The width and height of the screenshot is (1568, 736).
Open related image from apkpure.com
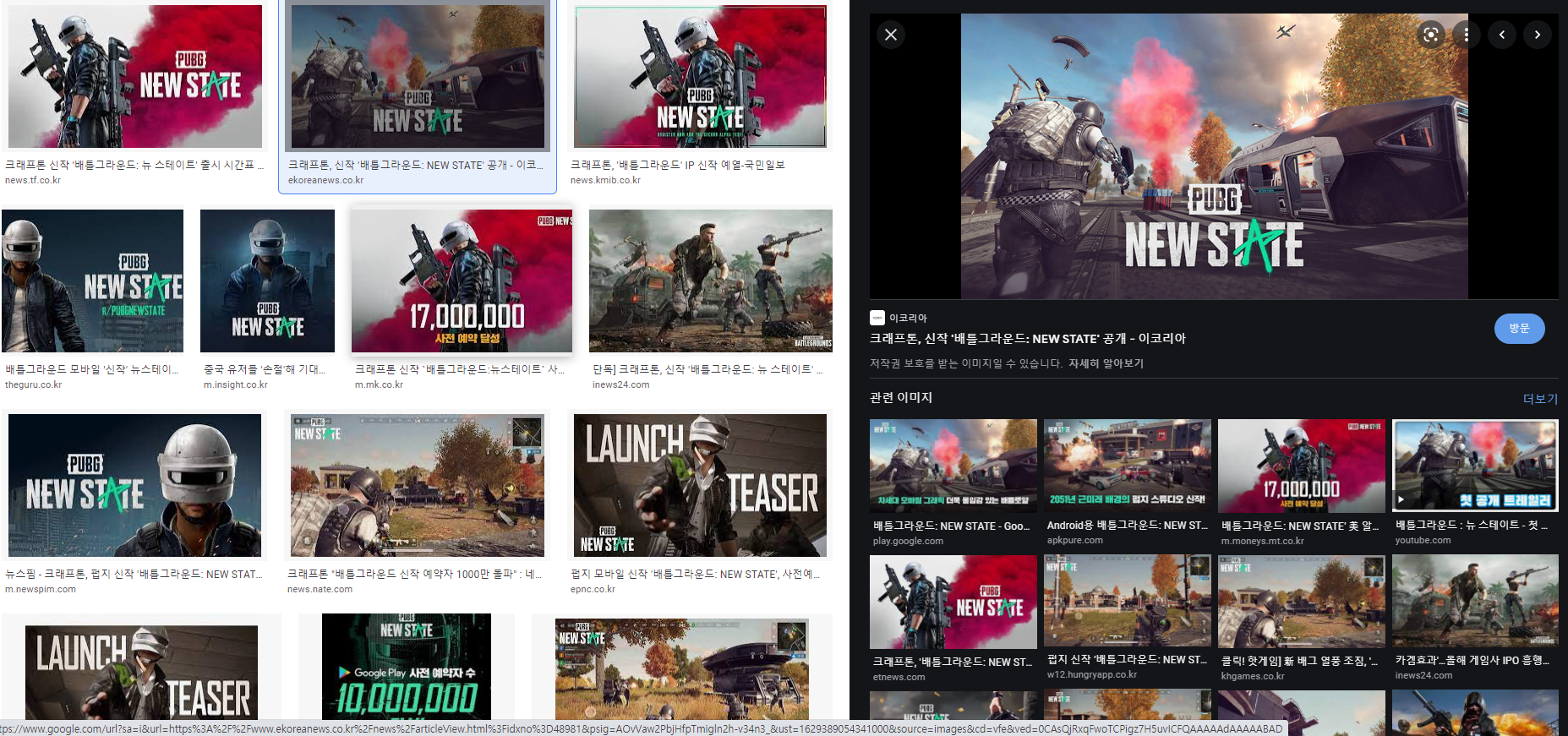[1127, 465]
